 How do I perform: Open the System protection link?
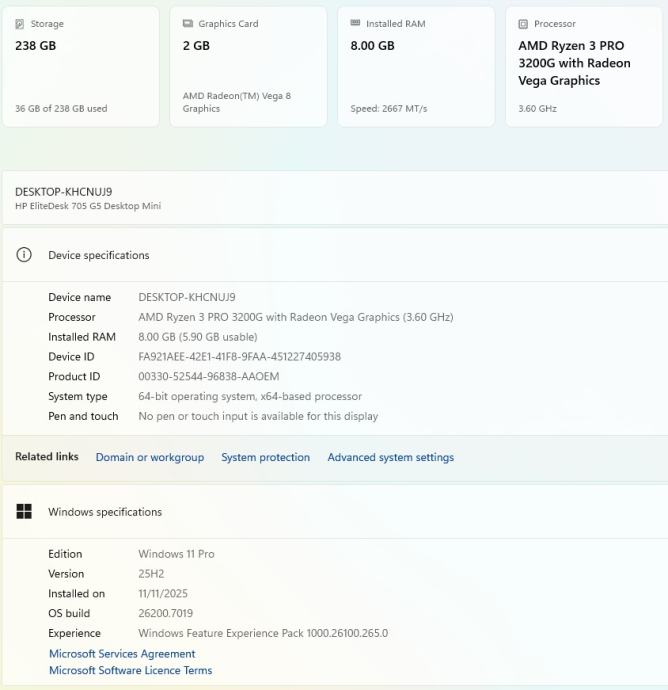click(266, 457)
